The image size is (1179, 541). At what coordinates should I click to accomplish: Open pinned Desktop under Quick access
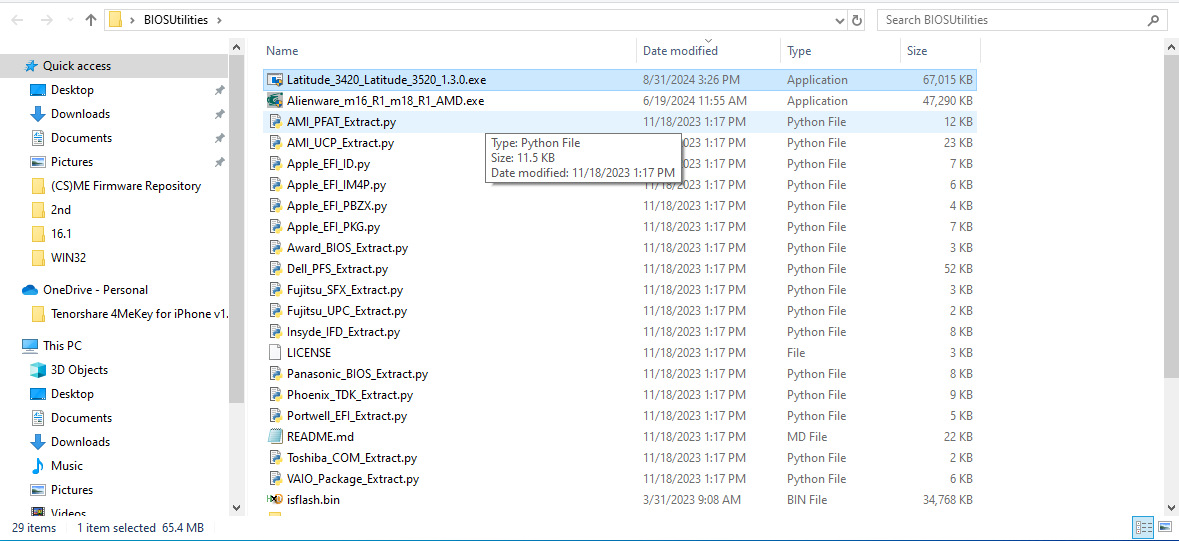(72, 90)
